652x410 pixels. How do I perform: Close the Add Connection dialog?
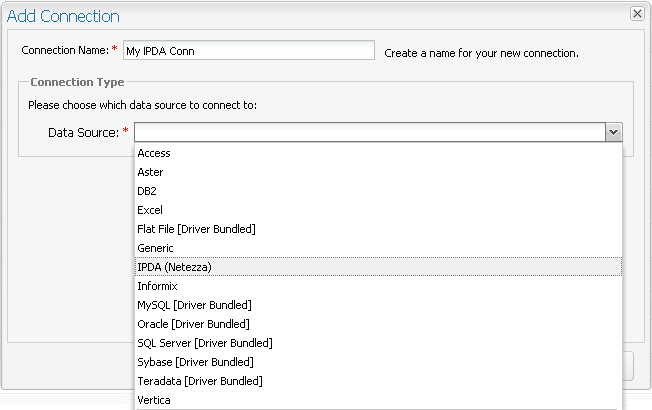pos(636,14)
